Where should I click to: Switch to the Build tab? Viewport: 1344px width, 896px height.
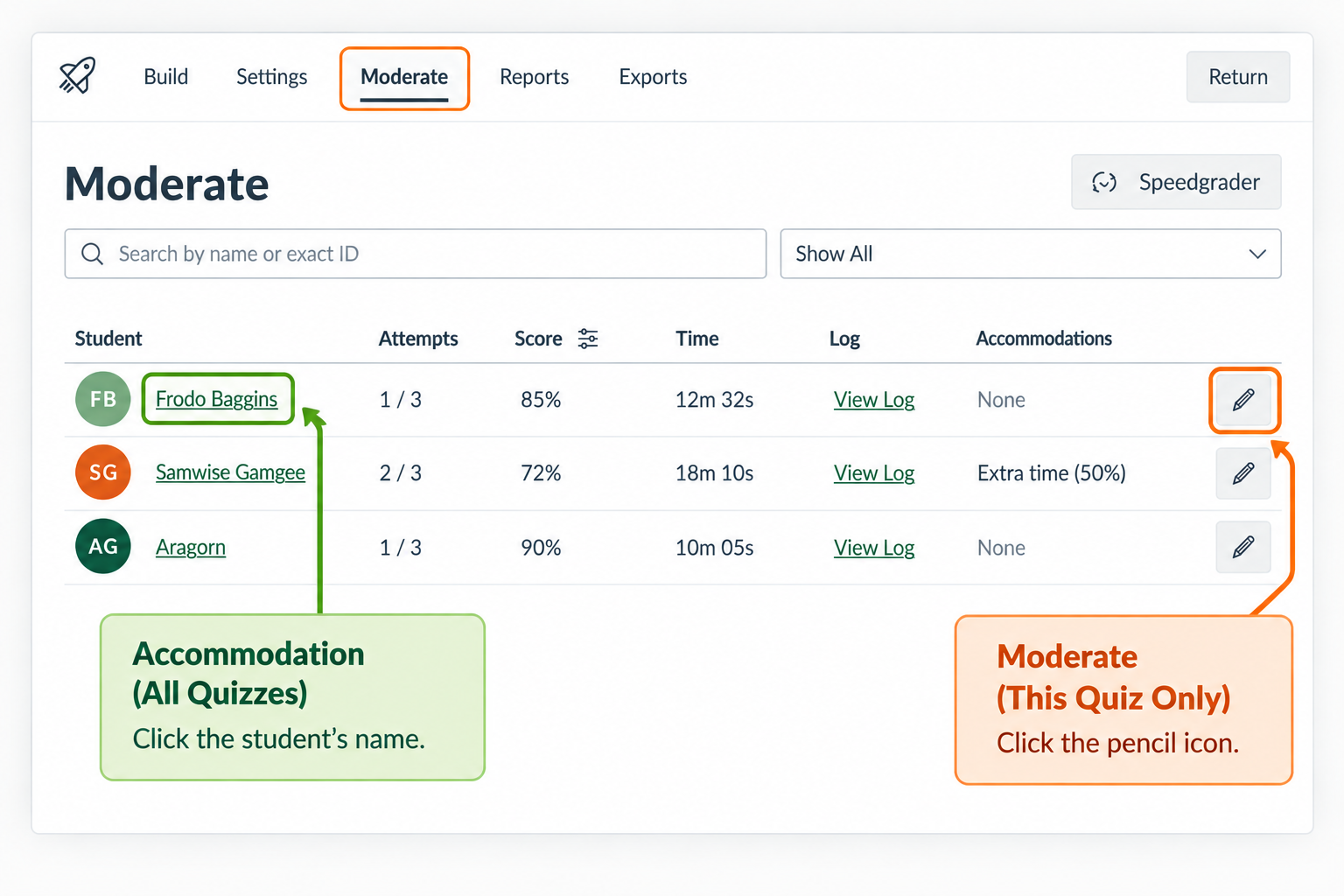[x=166, y=77]
